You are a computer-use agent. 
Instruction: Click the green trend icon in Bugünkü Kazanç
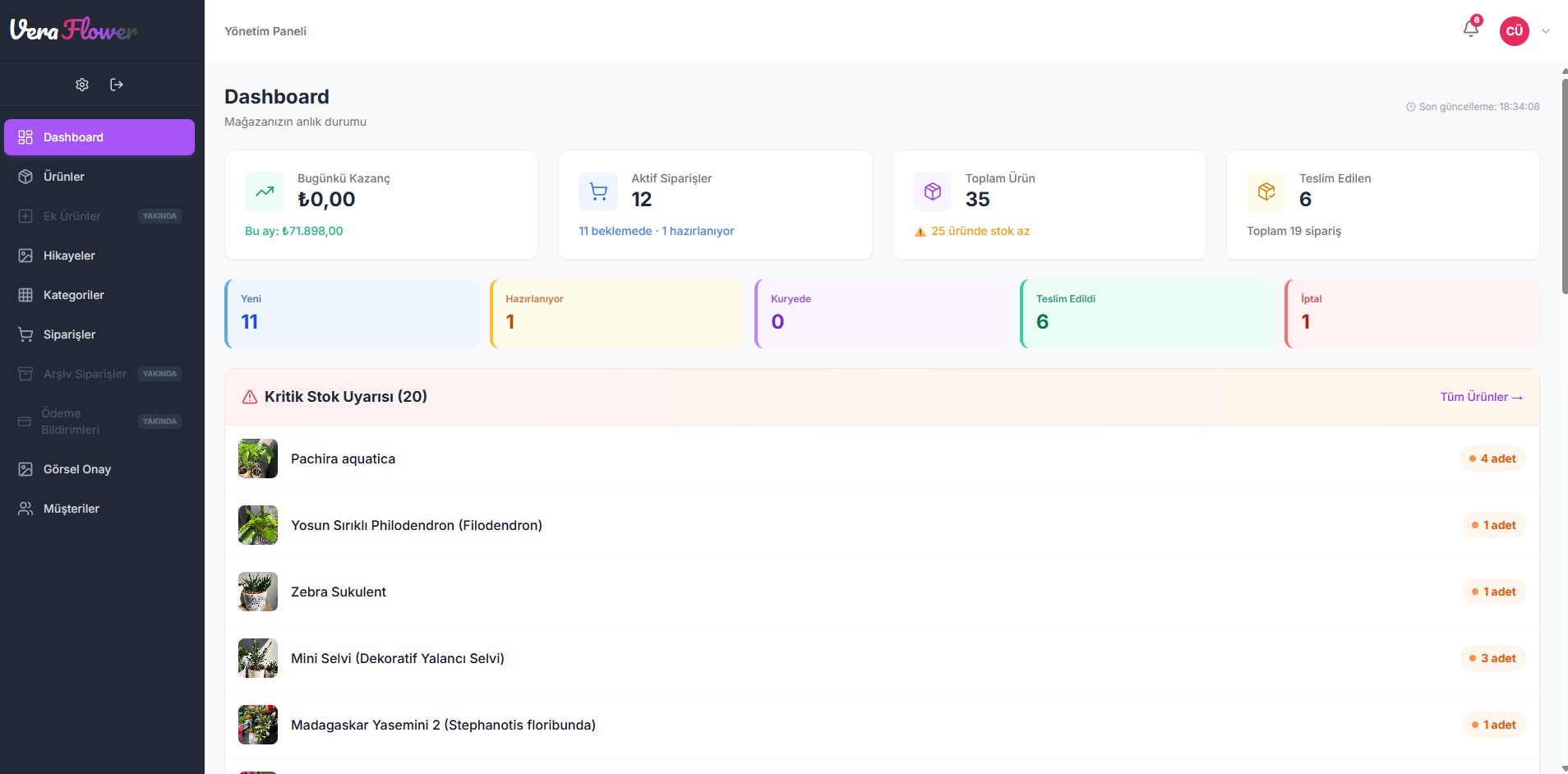click(x=265, y=191)
